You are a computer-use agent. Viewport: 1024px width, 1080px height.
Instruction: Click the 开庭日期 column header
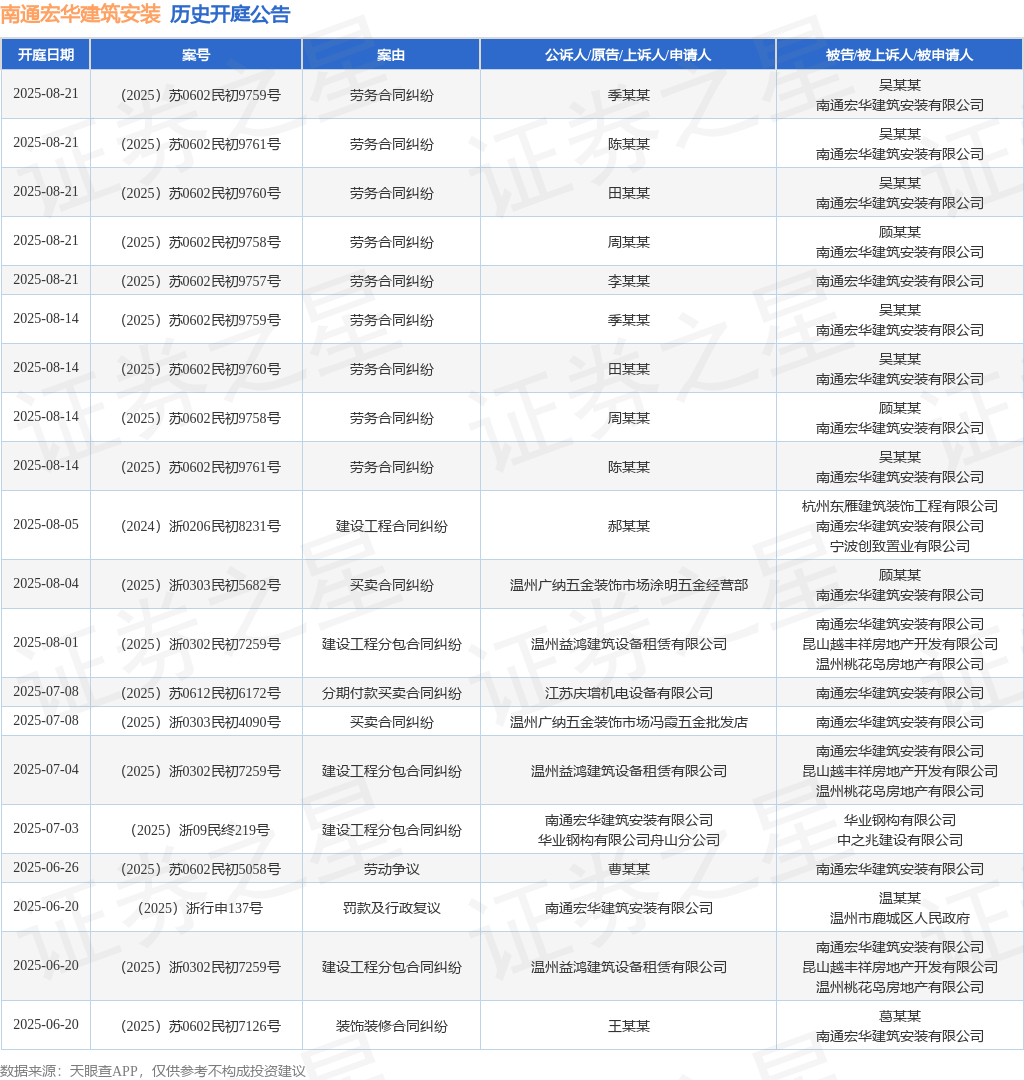coord(45,55)
